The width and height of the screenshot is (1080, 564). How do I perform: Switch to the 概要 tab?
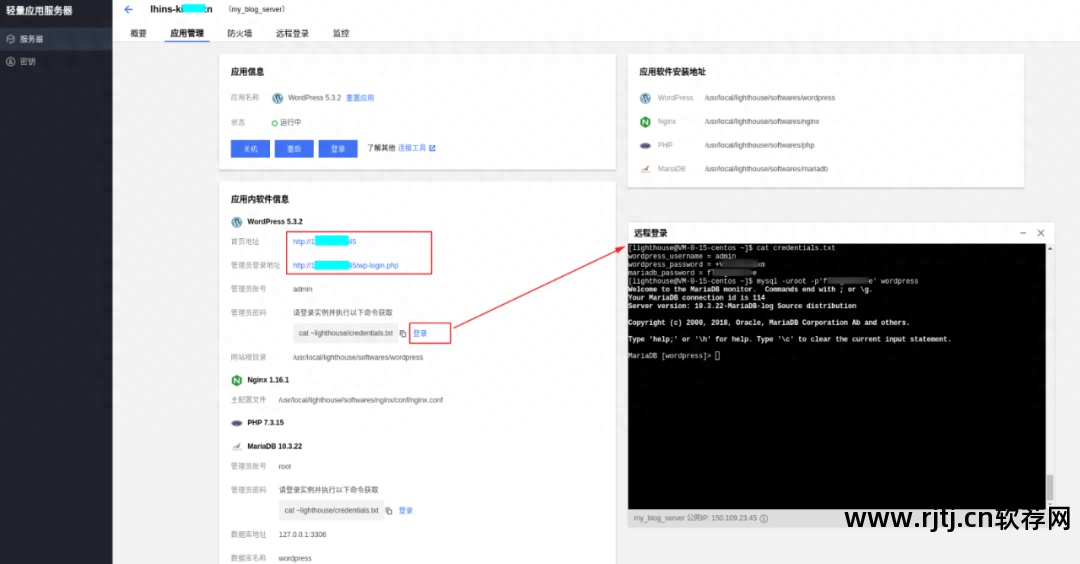[x=138, y=33]
